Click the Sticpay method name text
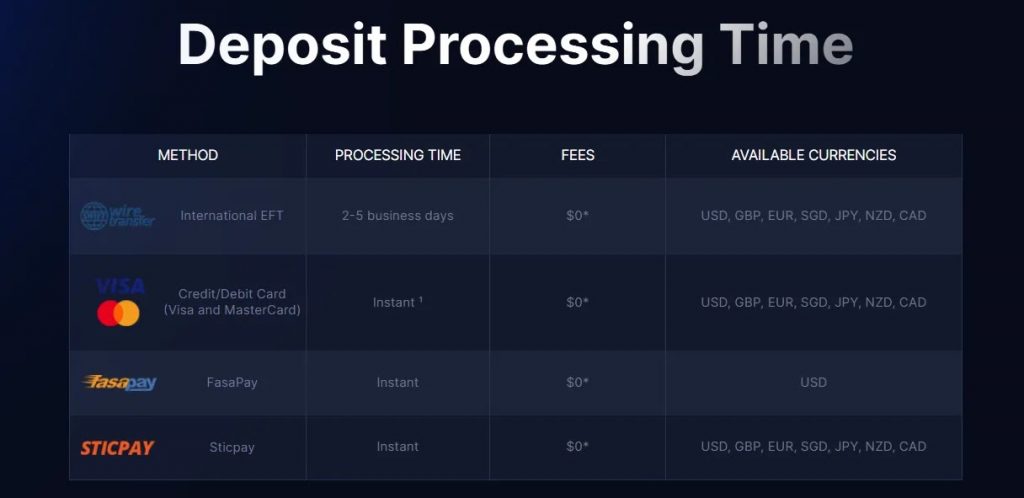 point(232,448)
